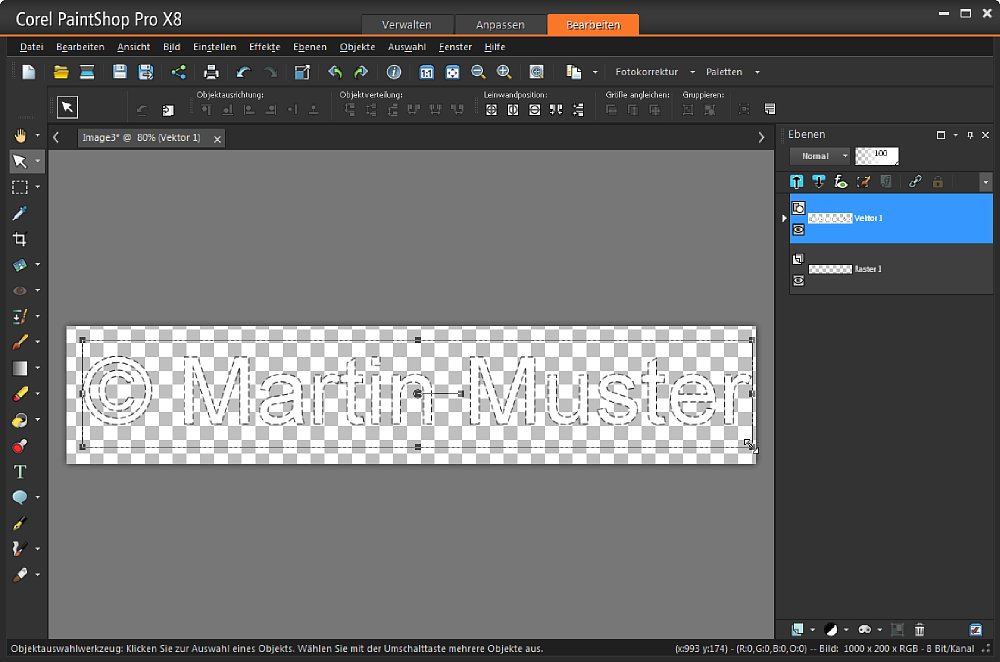The image size is (1000, 662).
Task: Click the trash icon to delete layer
Action: point(919,630)
